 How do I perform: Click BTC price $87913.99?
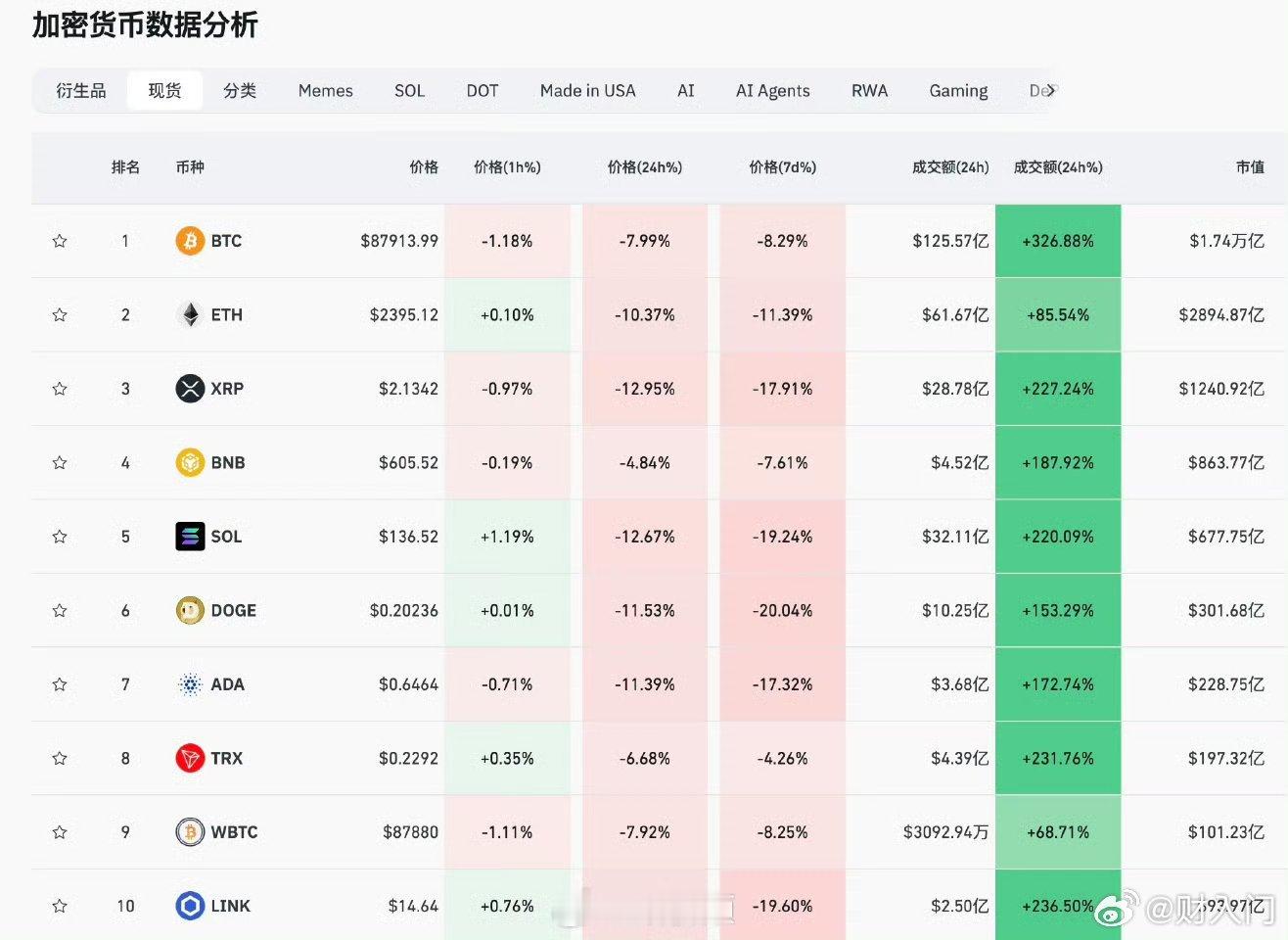(399, 241)
